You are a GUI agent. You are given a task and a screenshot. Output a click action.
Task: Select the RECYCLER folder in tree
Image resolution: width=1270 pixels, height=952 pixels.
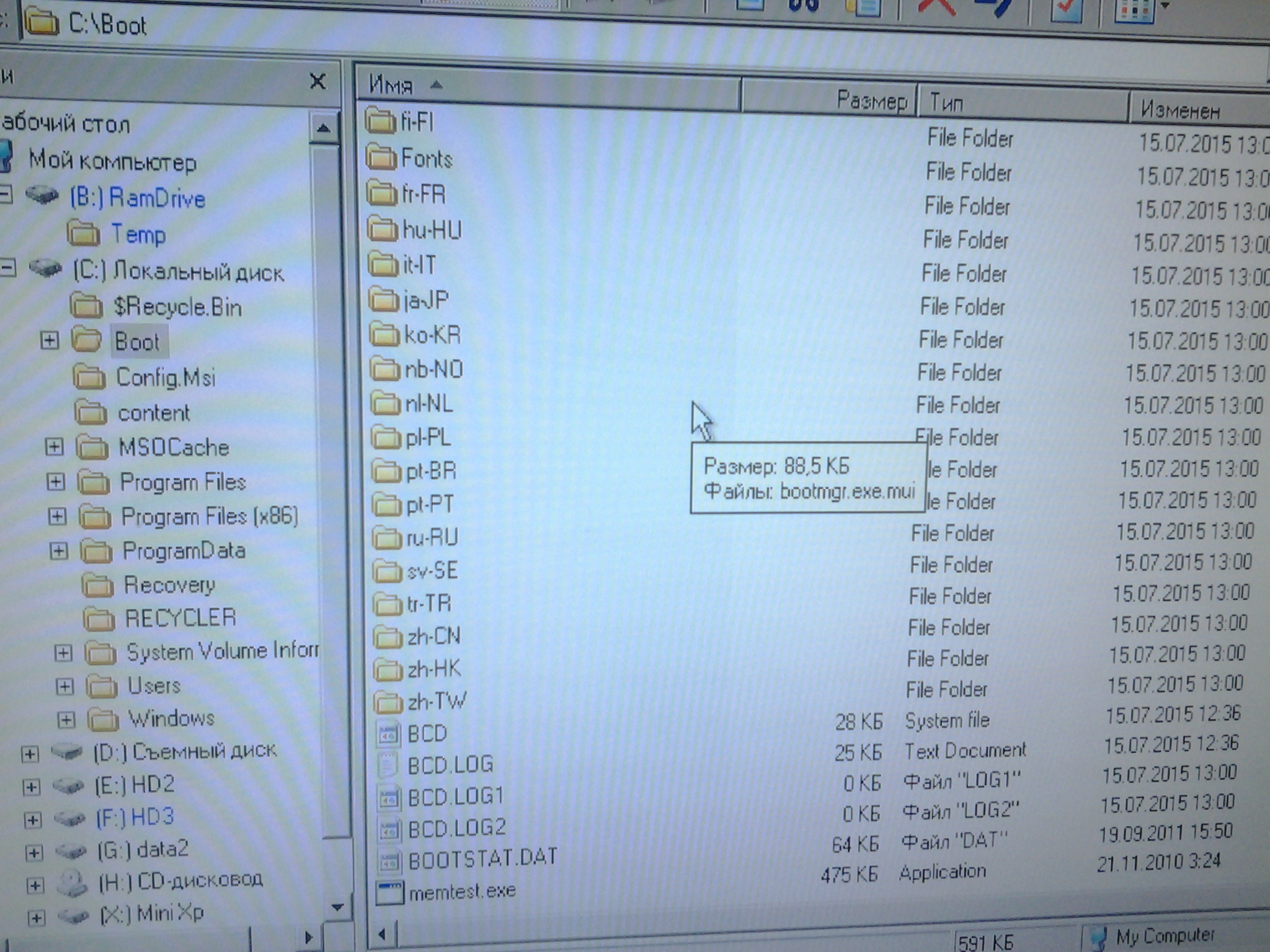(180, 618)
